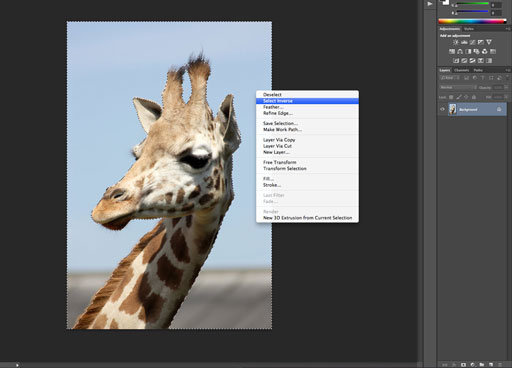Pick a color from the rainbow spectrum bar
512x368 pixels.
pos(472,21)
